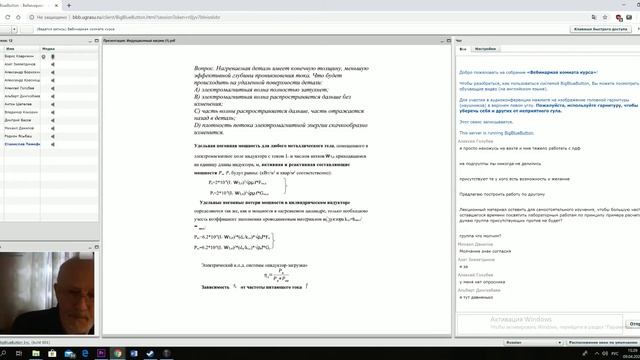Open File Explorer from the taskbar
Image resolution: width=640 pixels, height=360 pixels.
[x=36, y=353]
